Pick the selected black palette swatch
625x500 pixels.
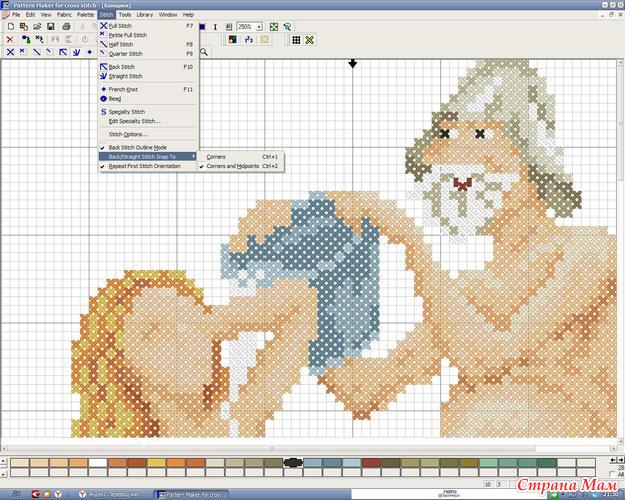pyautogui.click(x=293, y=463)
